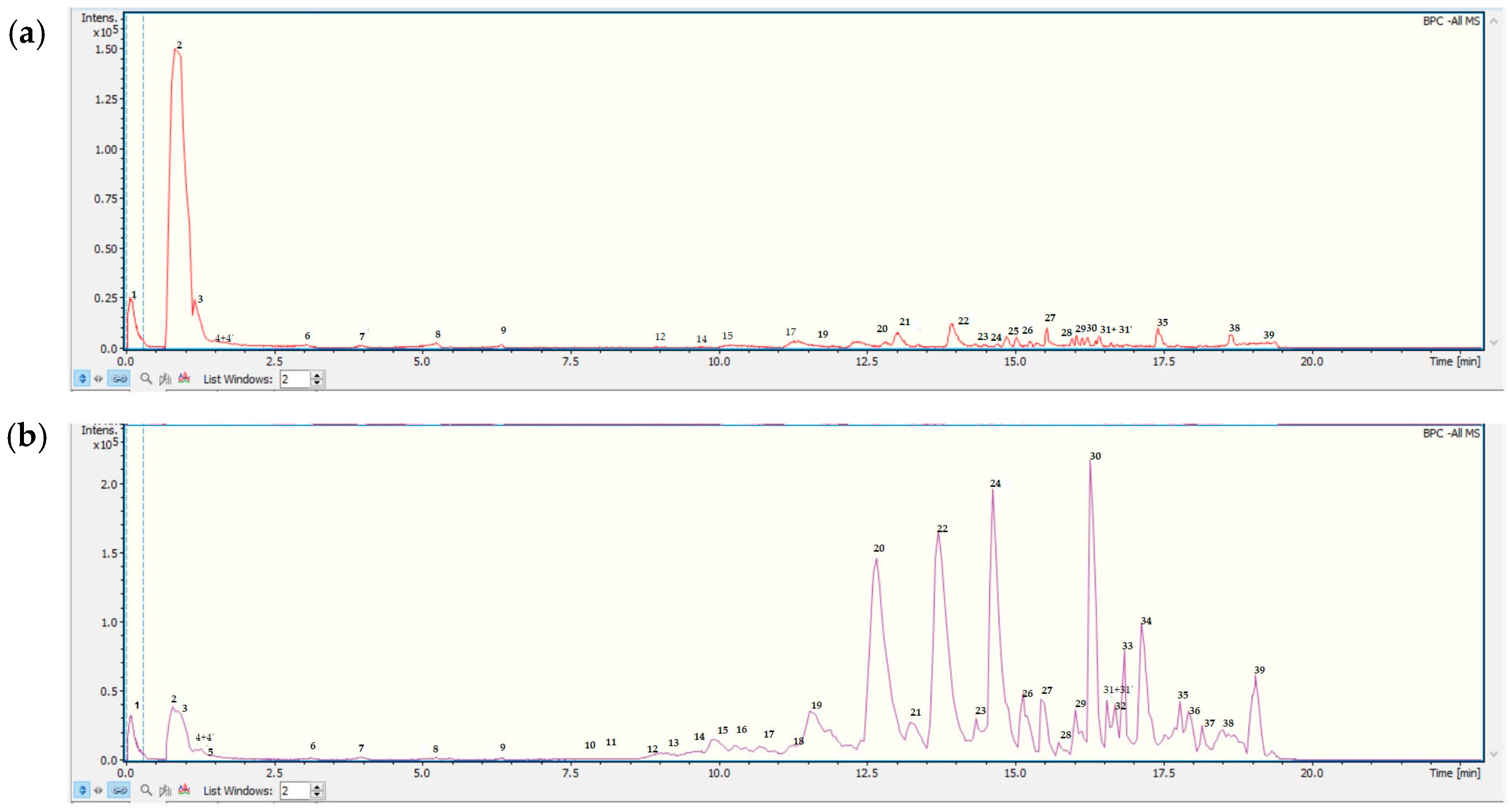
Task: Activate the peak annotation icon in panel (b)
Action: (166, 791)
